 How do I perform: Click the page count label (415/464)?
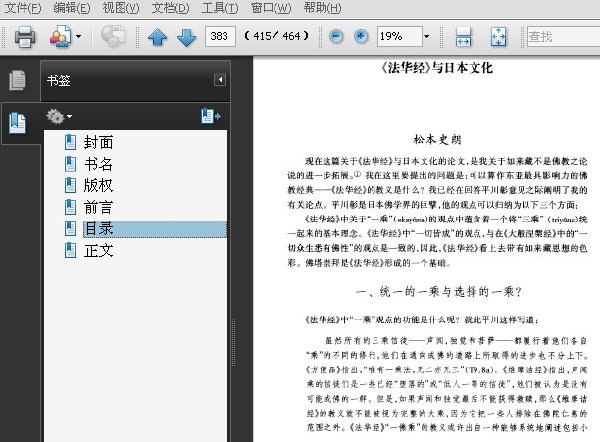click(276, 36)
